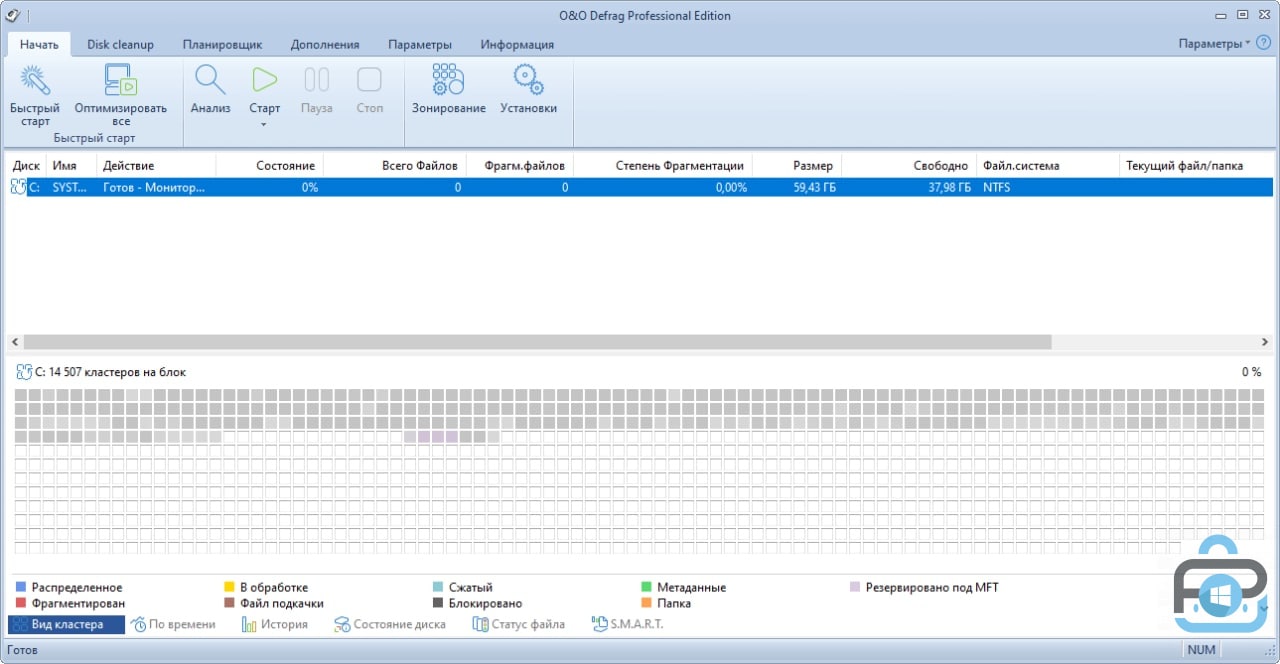The height and width of the screenshot is (664, 1280).
Task: Switch to По времени view
Action: (x=173, y=624)
